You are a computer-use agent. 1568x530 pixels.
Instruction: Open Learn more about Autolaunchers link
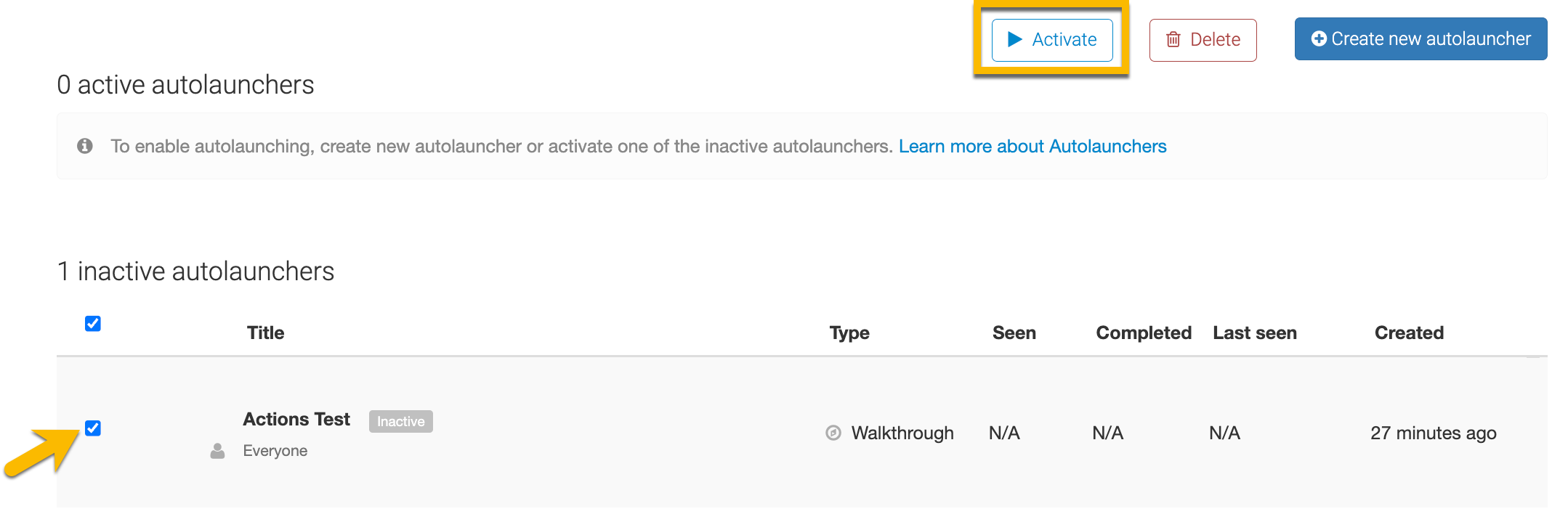pos(1032,146)
